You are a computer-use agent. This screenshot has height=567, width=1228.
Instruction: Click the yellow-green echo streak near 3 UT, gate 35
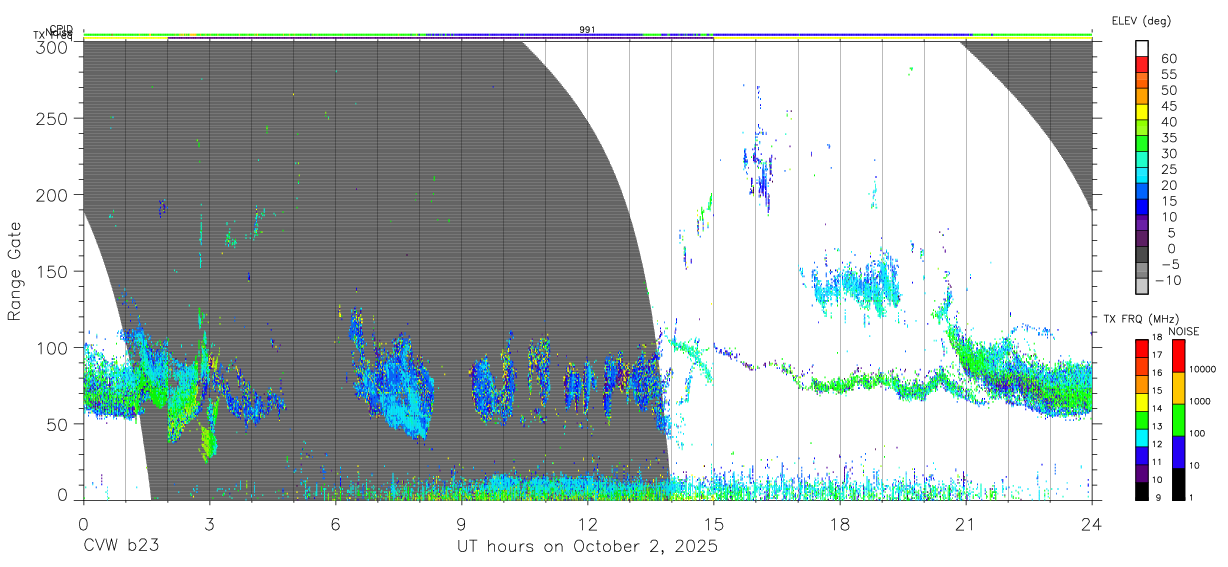click(x=208, y=442)
